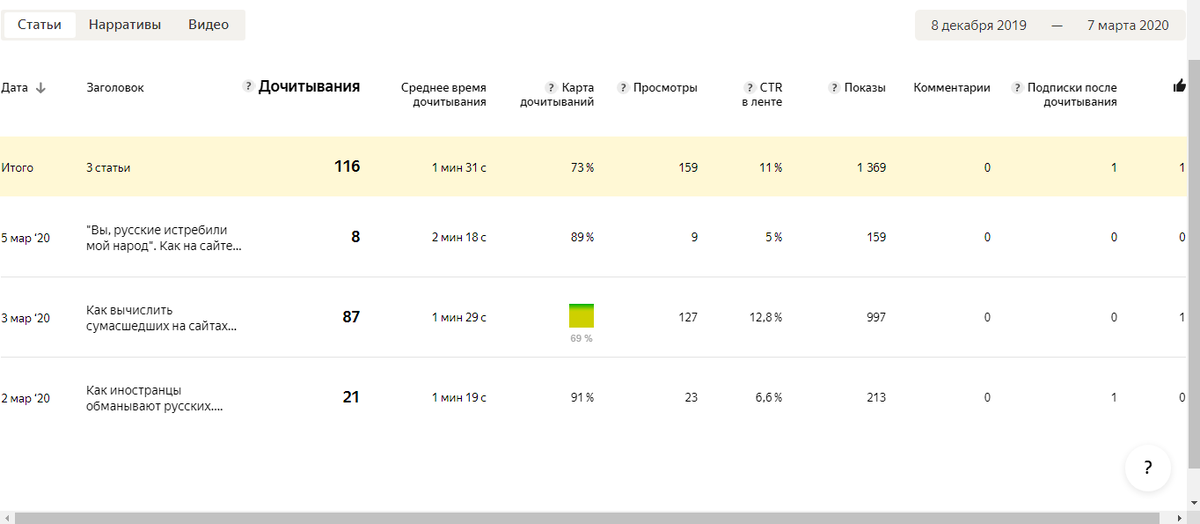Switch to the Видео tab

(x=208, y=25)
